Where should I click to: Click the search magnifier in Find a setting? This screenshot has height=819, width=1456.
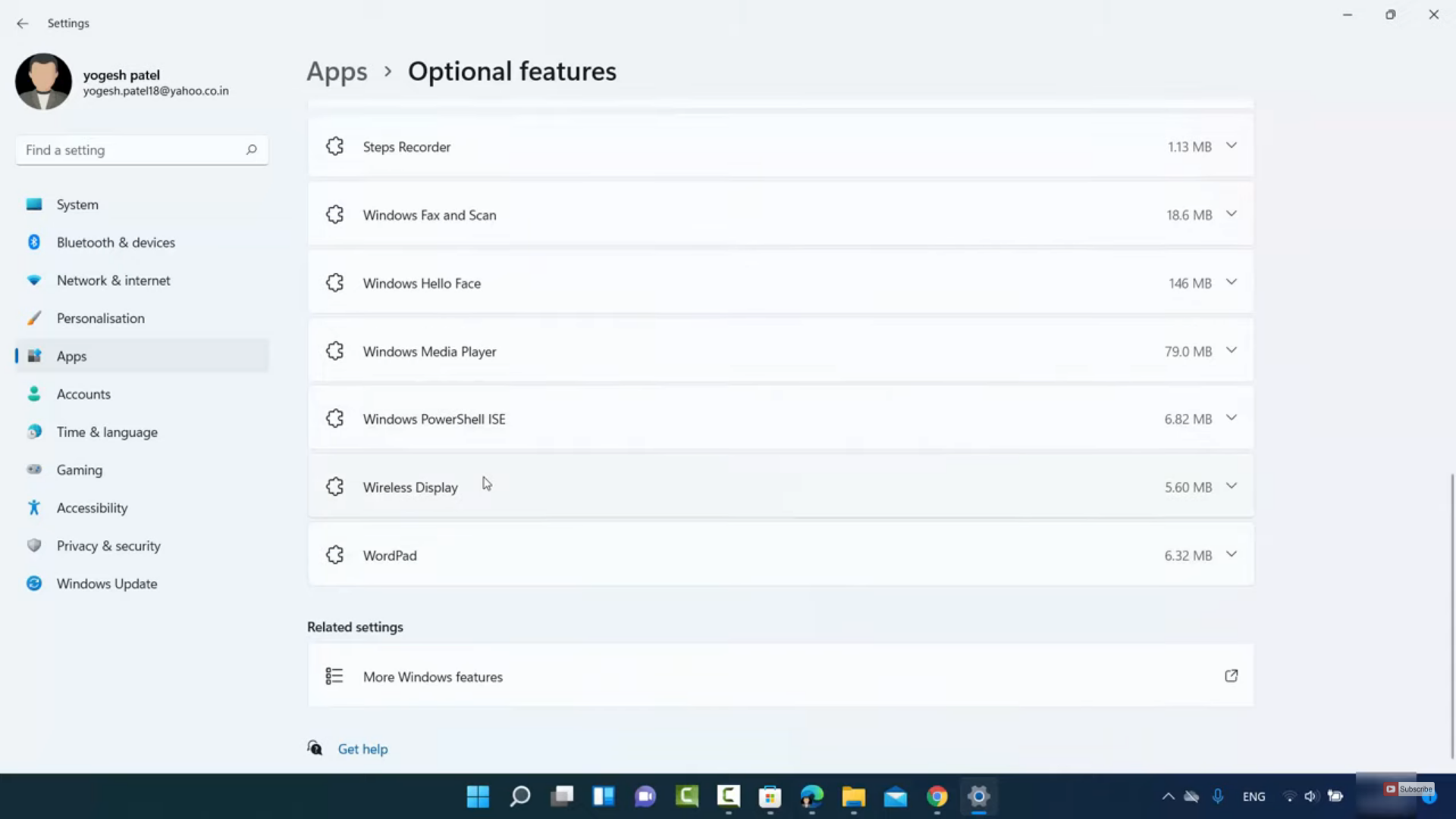(x=251, y=149)
